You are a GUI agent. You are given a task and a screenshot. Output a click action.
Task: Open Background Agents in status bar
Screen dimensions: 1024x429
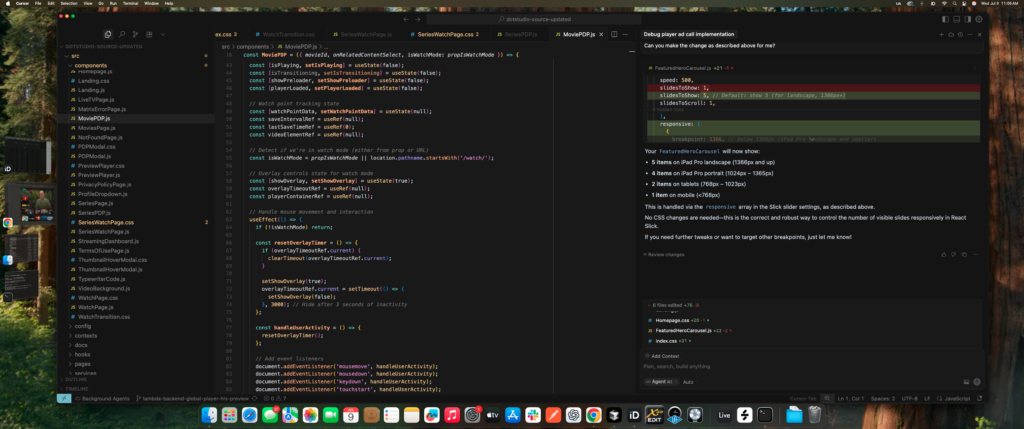click(x=102, y=398)
